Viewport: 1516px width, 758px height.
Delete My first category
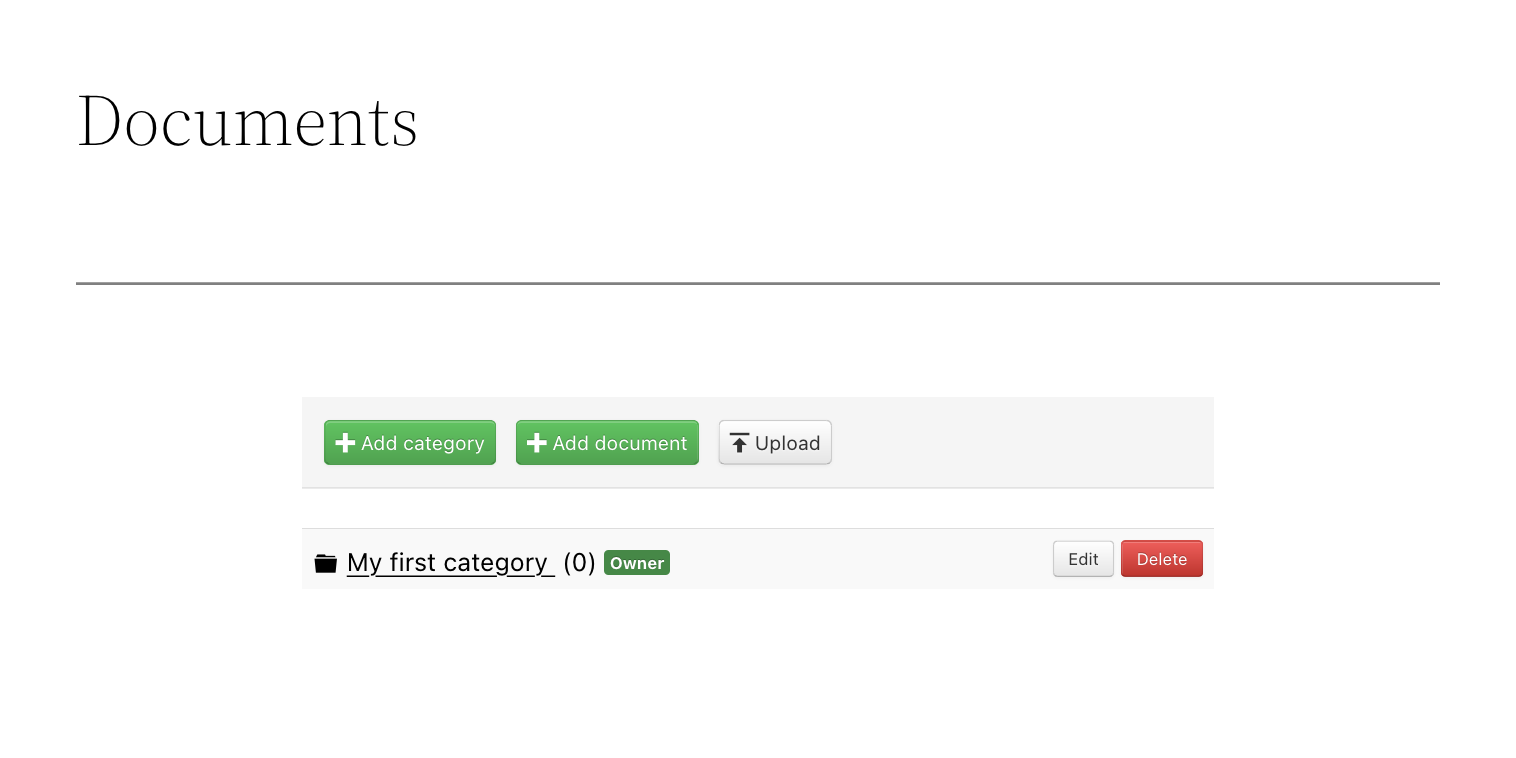click(x=1162, y=559)
